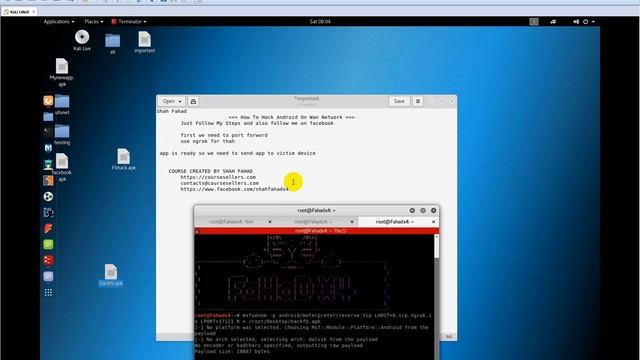Expand the Open button's dropdown arrow in gedit
Screen dimensions: 640x360
pos(180,101)
